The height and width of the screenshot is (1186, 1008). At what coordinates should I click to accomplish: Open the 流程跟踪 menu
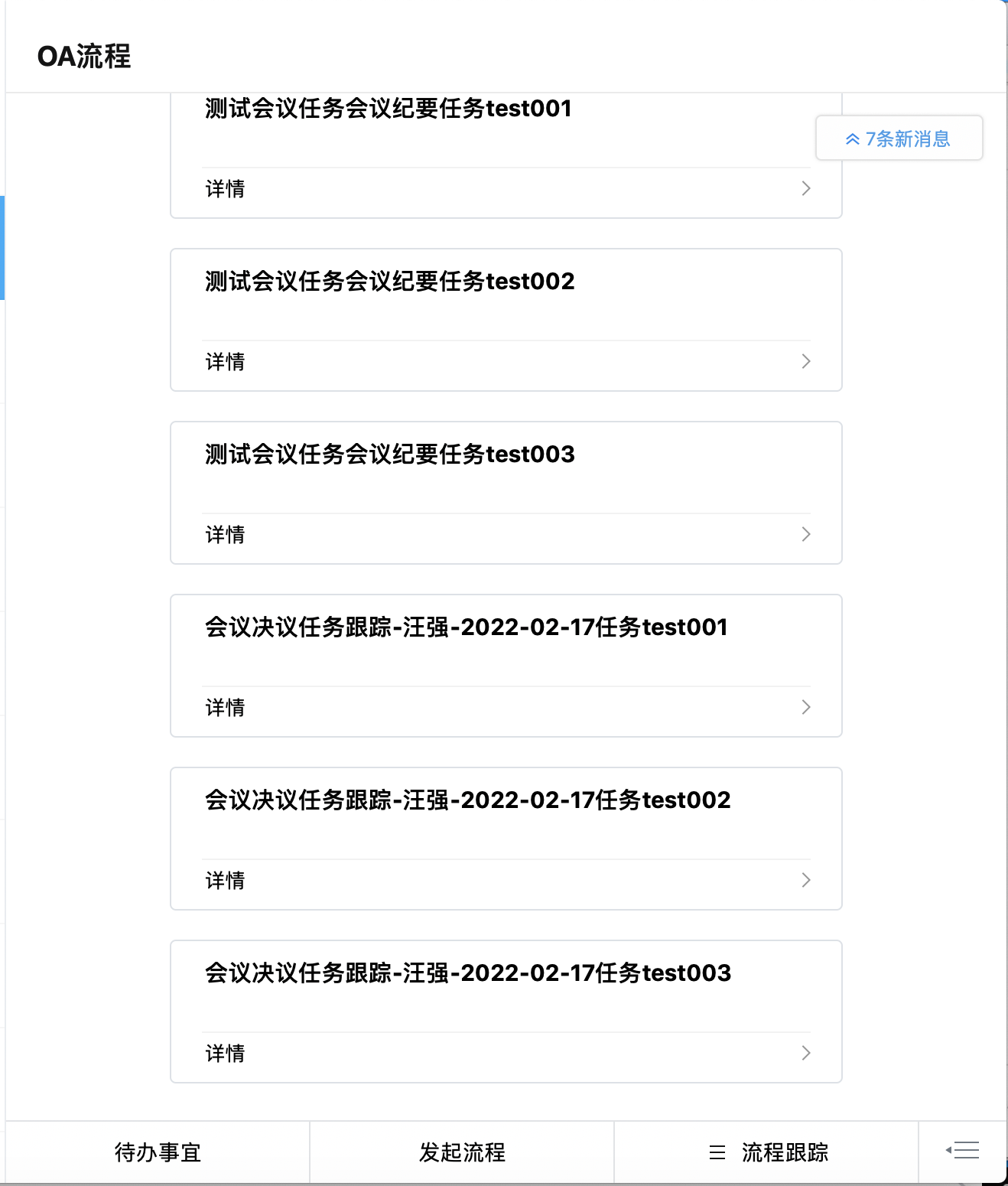point(784,1152)
